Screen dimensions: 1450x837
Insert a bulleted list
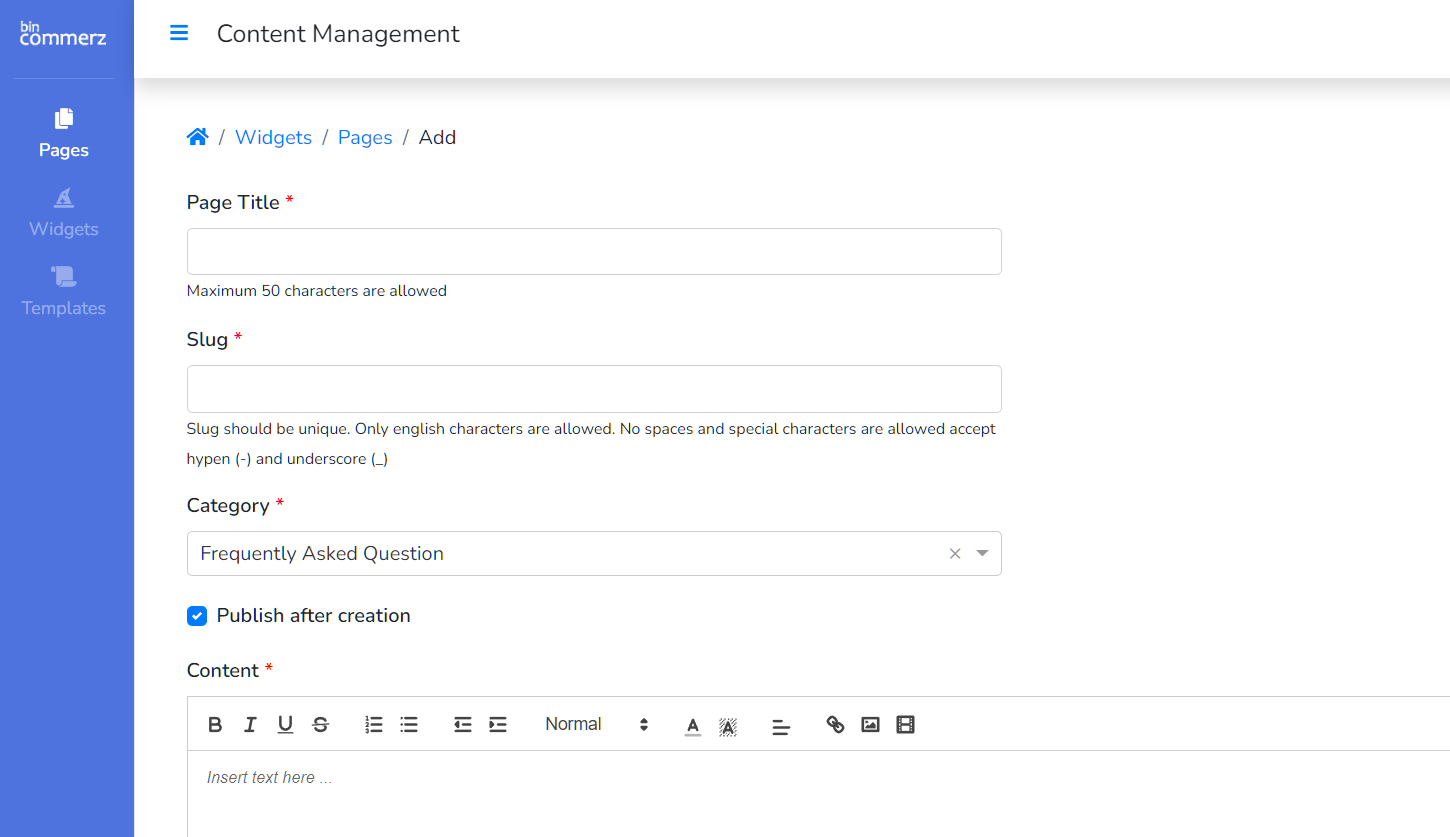(409, 725)
